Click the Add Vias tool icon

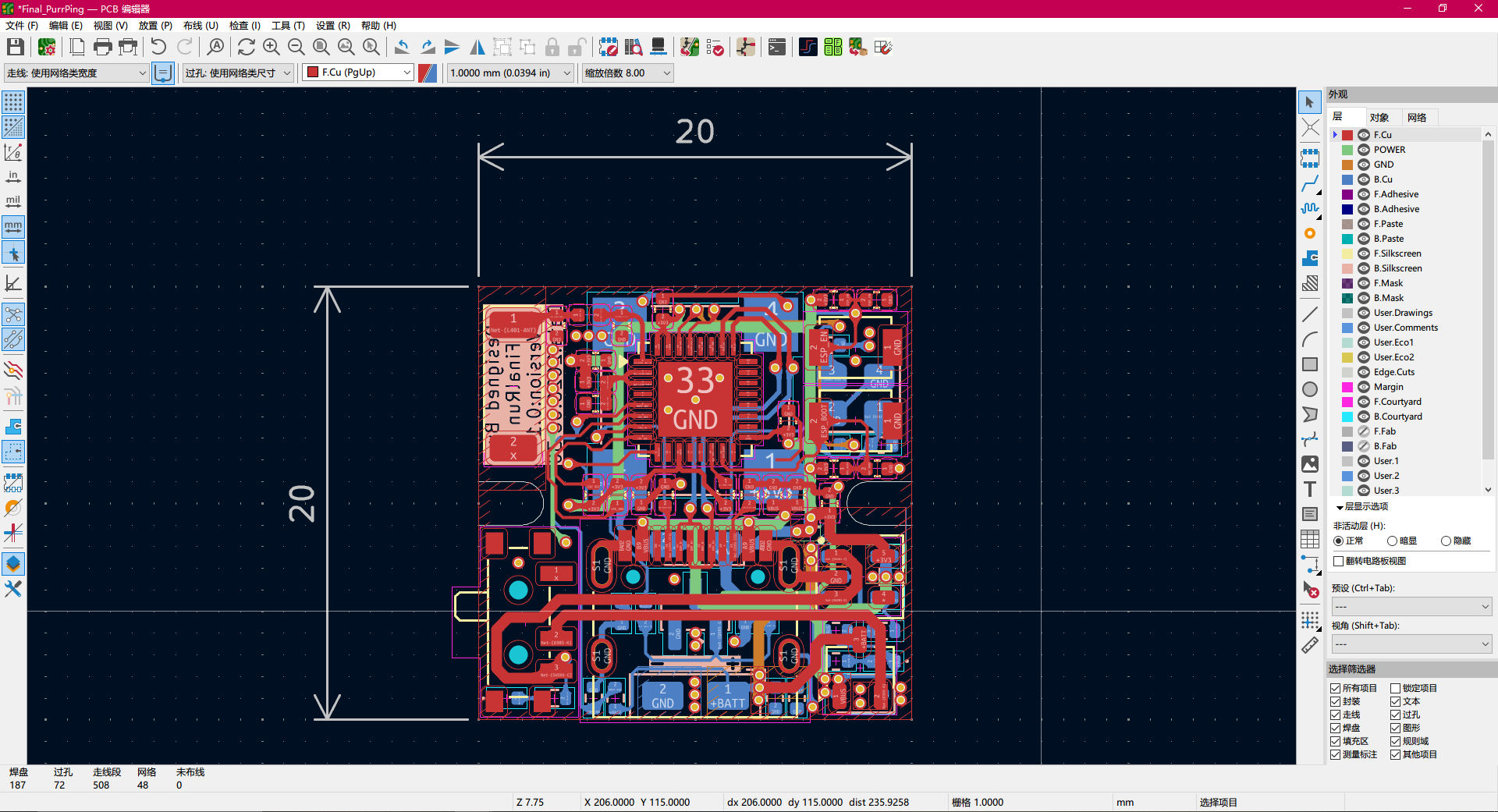pos(1310,233)
